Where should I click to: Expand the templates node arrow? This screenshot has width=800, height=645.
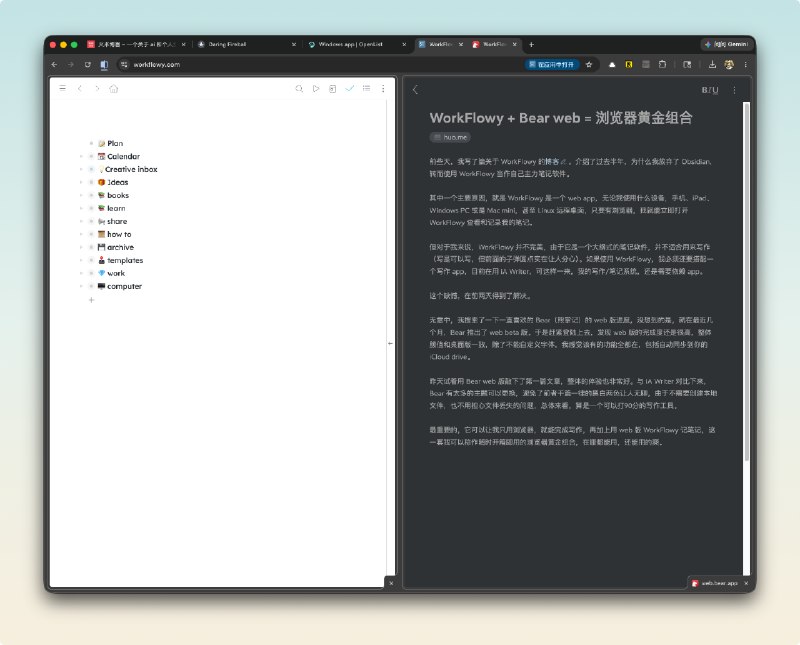[81, 260]
